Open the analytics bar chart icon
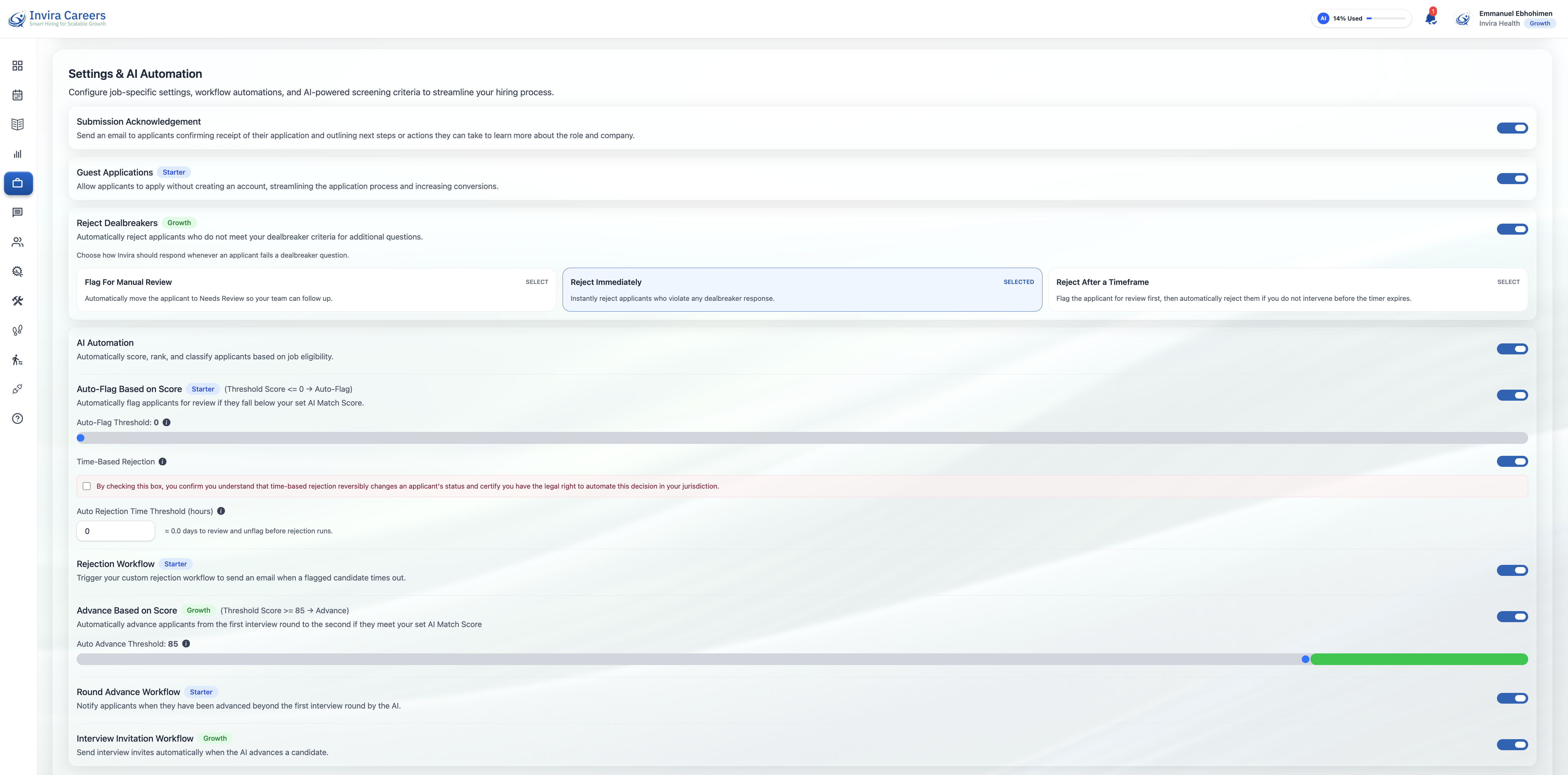This screenshot has height=775, width=1568. tap(18, 154)
